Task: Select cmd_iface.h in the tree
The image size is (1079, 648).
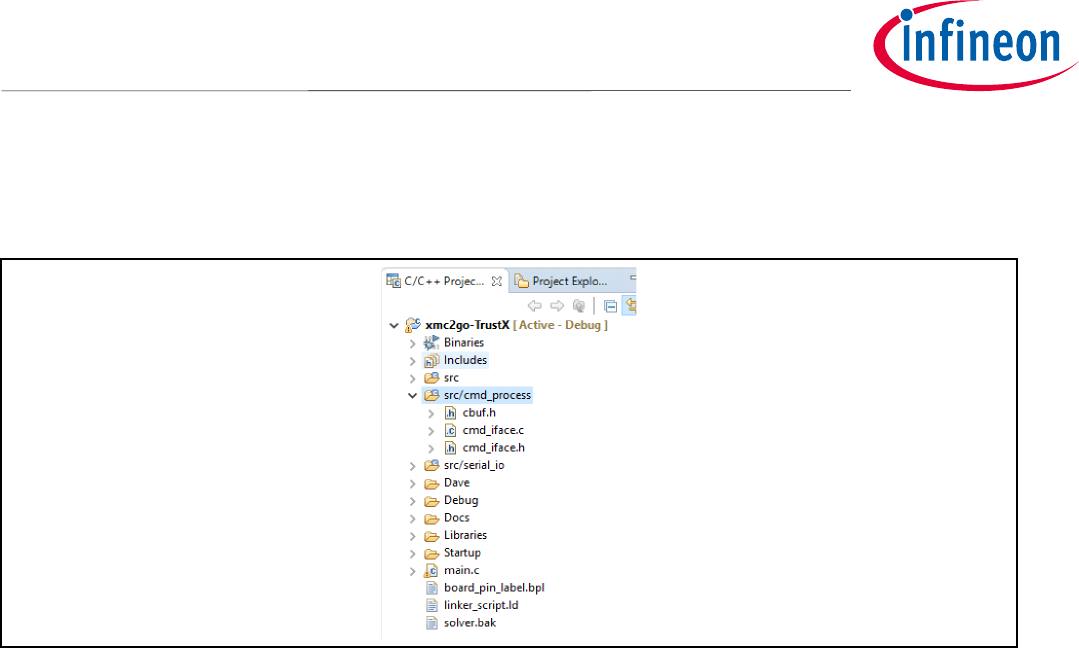Action: coord(493,448)
